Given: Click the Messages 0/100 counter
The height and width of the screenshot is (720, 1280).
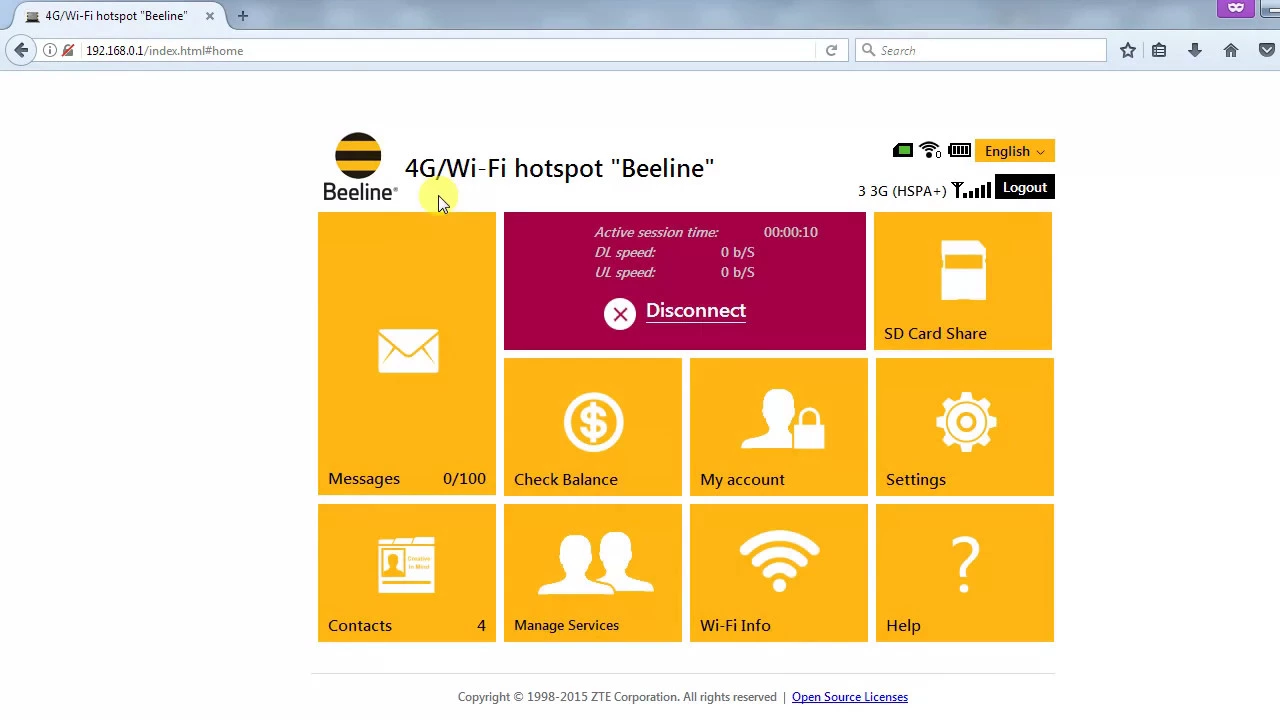Looking at the screenshot, I should [x=464, y=478].
